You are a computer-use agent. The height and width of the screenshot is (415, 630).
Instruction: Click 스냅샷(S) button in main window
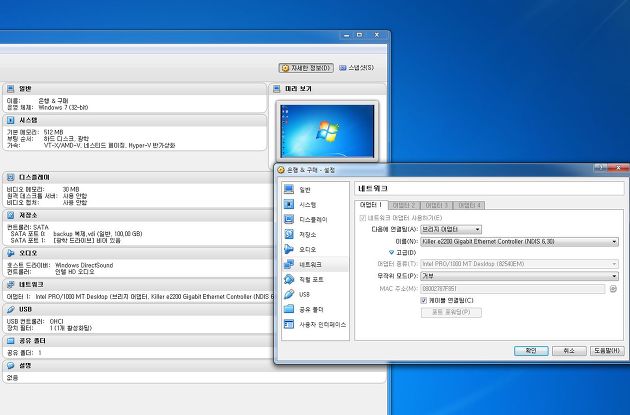(356, 67)
